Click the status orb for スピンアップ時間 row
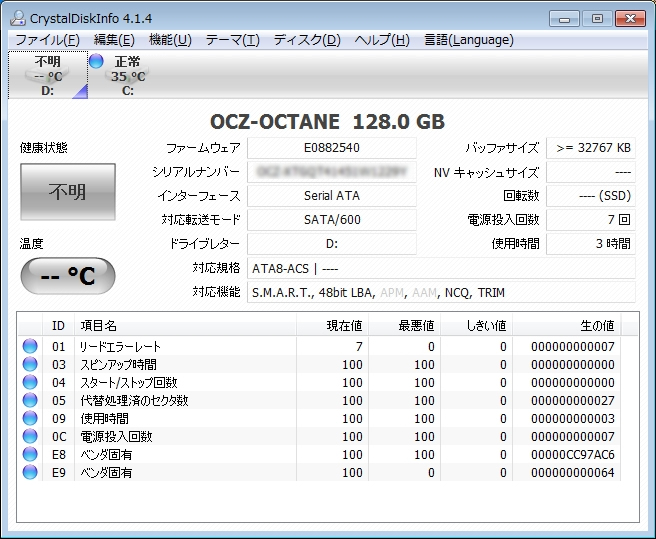The height and width of the screenshot is (539, 656). click(30, 364)
